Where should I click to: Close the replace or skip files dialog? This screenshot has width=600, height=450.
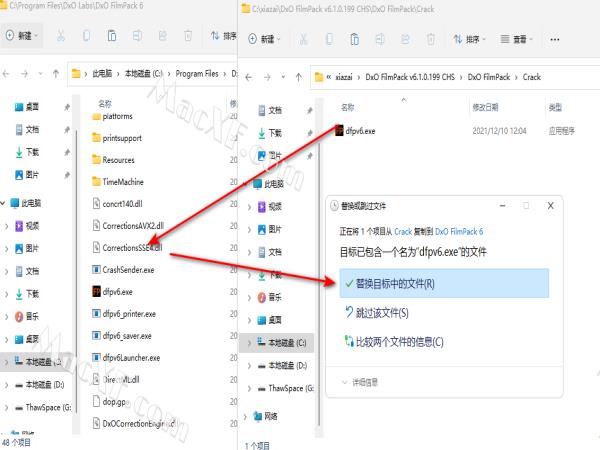551,206
